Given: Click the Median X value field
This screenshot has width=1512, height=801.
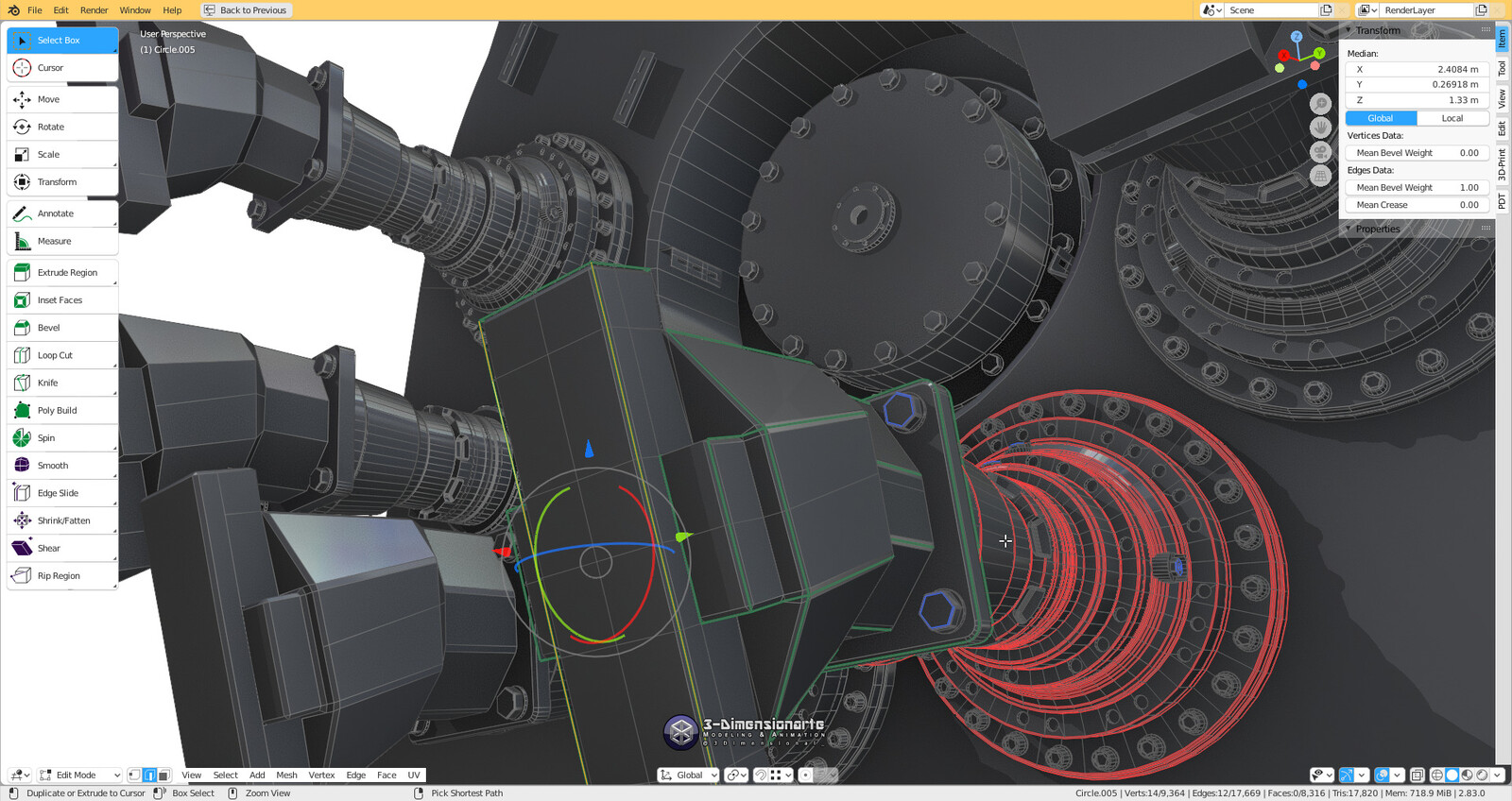Looking at the screenshot, I should click(1417, 69).
